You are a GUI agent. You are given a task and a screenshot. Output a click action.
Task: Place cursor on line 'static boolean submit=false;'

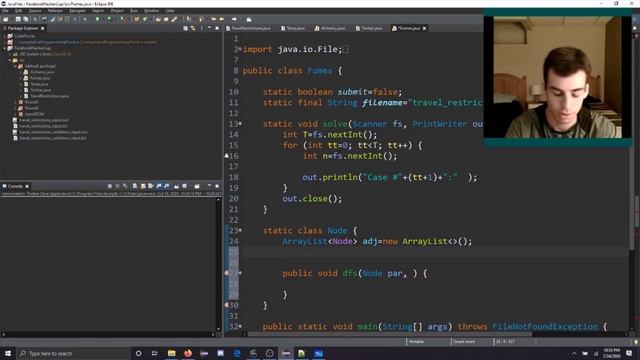click(x=332, y=92)
